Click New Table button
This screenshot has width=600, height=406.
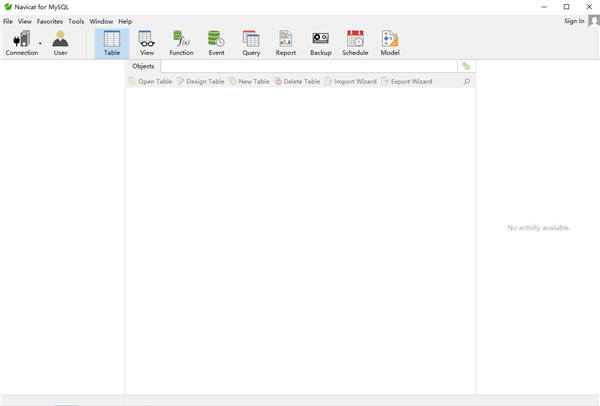249,82
